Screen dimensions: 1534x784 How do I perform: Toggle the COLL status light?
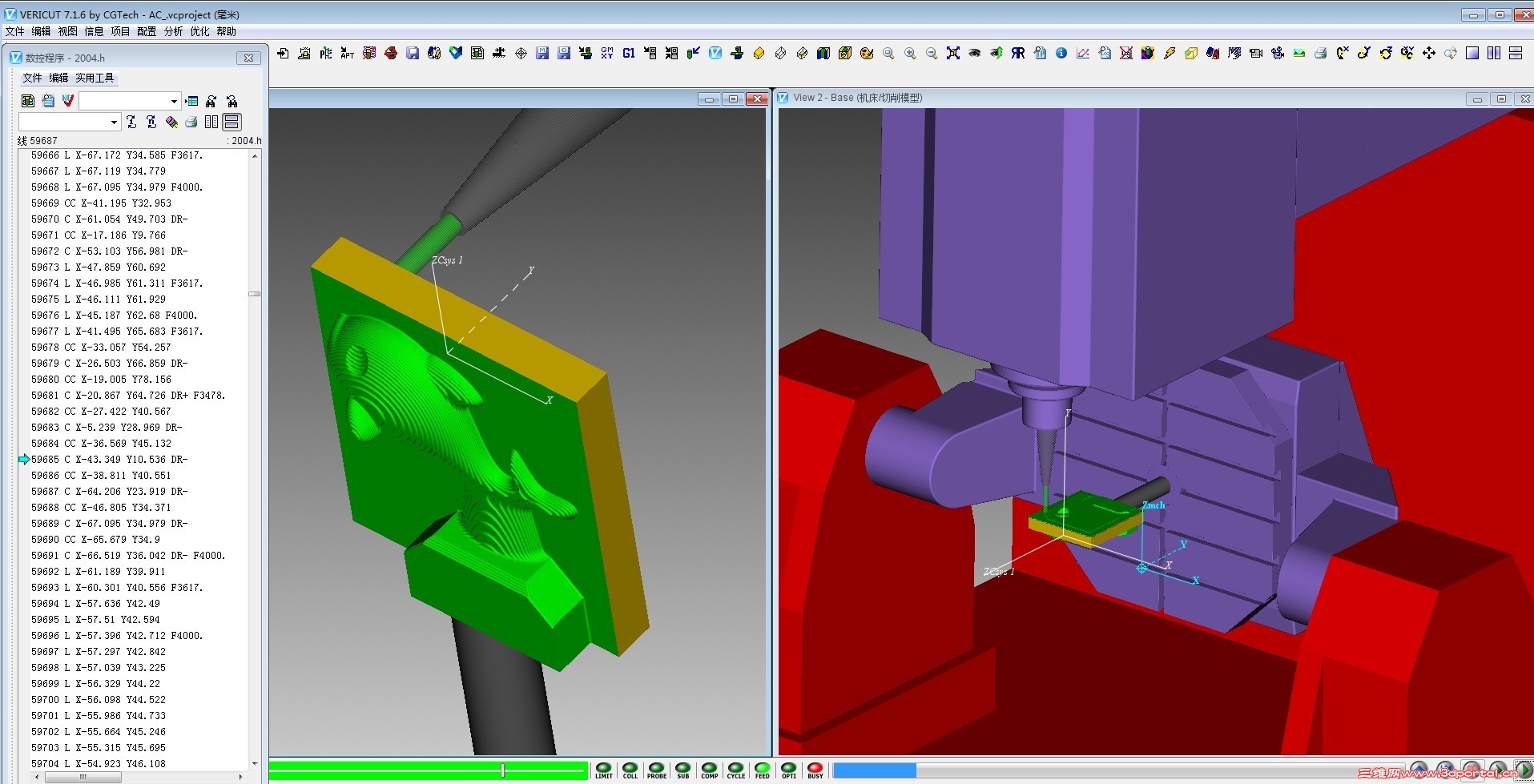[630, 770]
